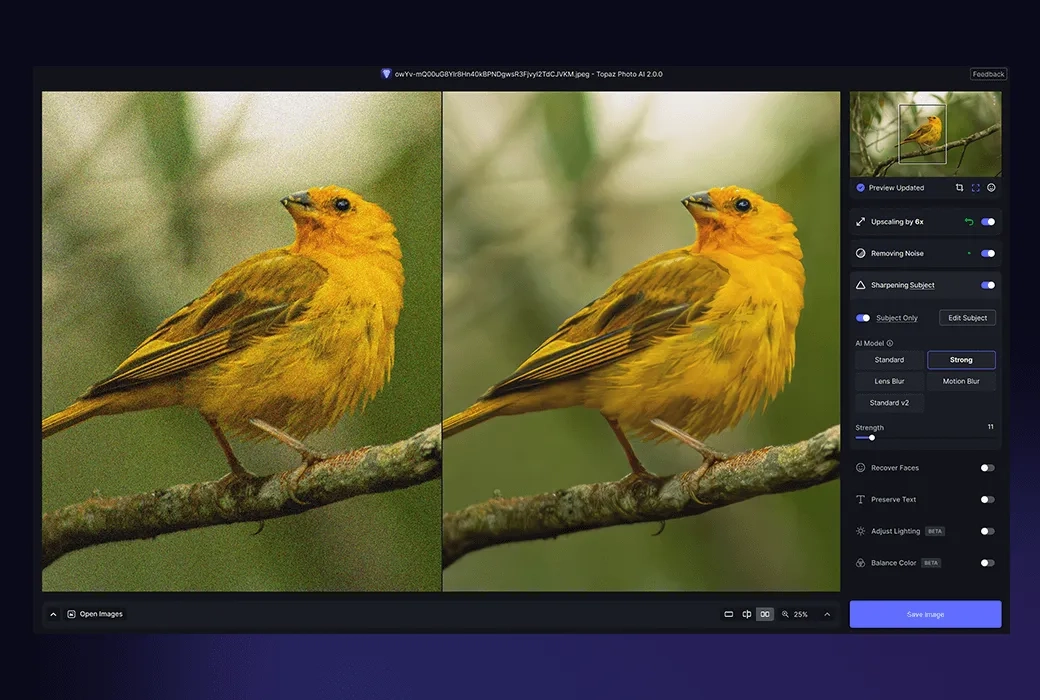Image resolution: width=1040 pixels, height=700 pixels.
Task: Click the Sharpening triangle icon
Action: (860, 285)
